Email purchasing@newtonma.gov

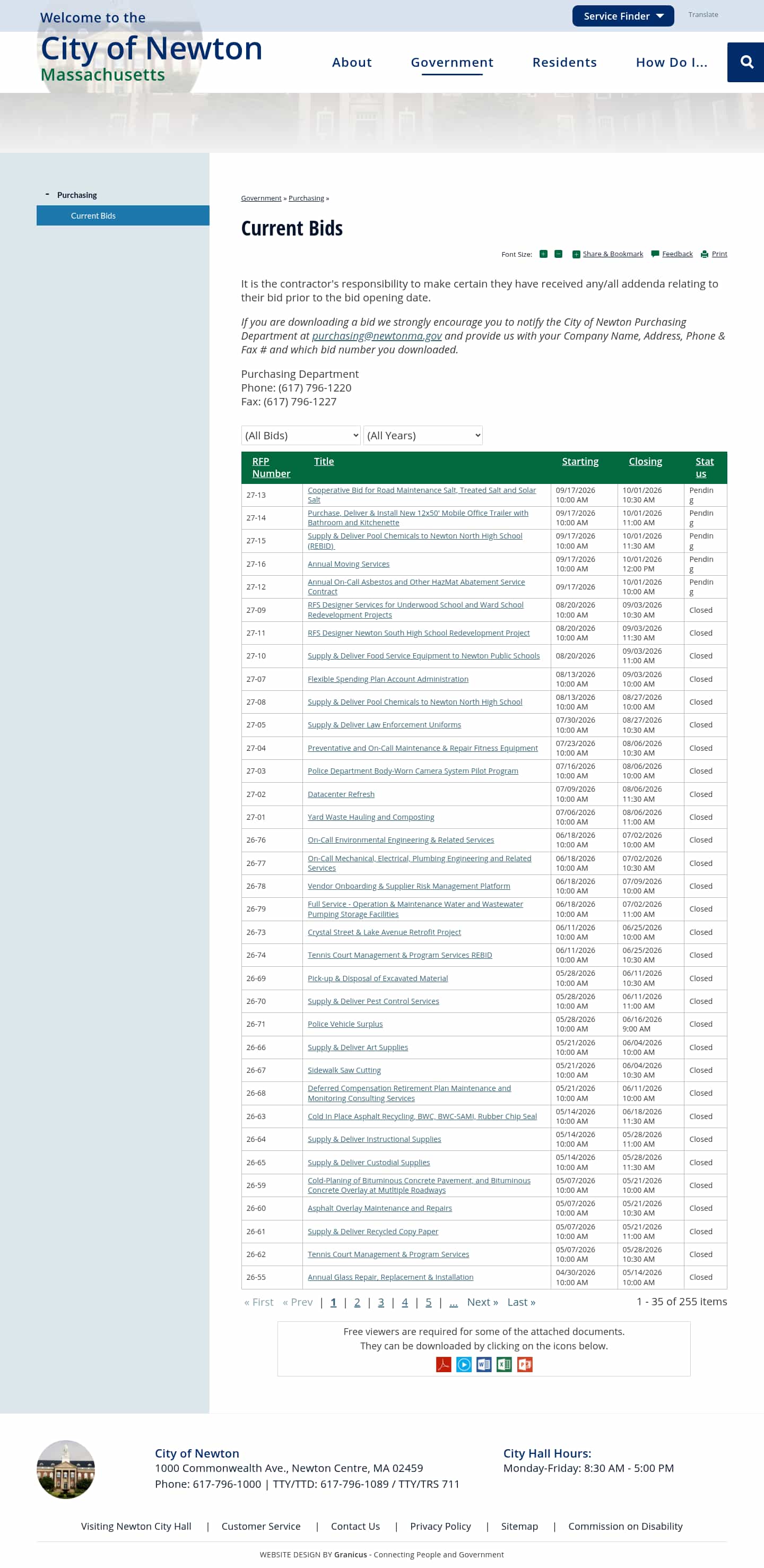click(377, 335)
